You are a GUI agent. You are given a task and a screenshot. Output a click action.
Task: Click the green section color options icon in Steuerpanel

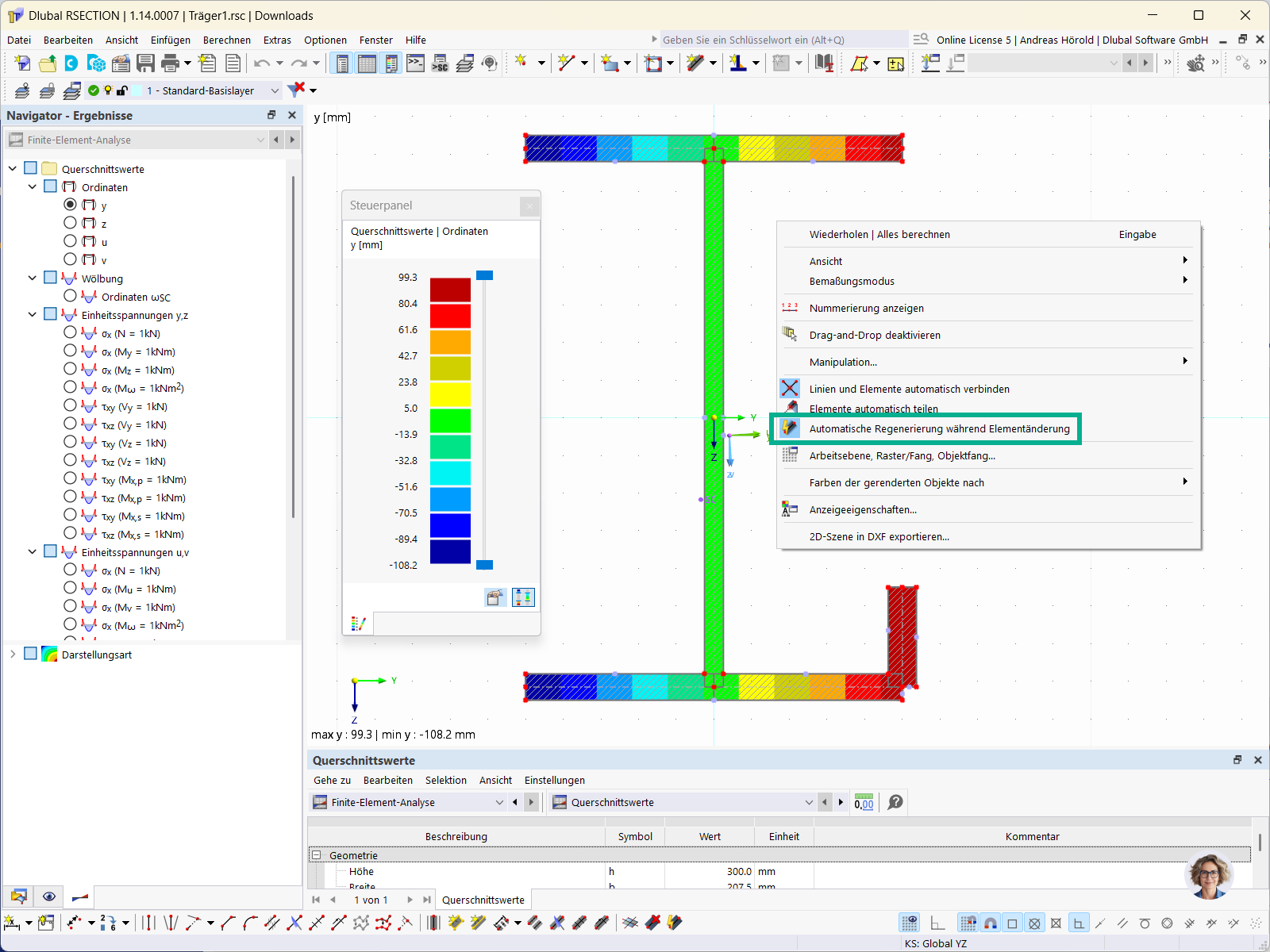point(523,597)
